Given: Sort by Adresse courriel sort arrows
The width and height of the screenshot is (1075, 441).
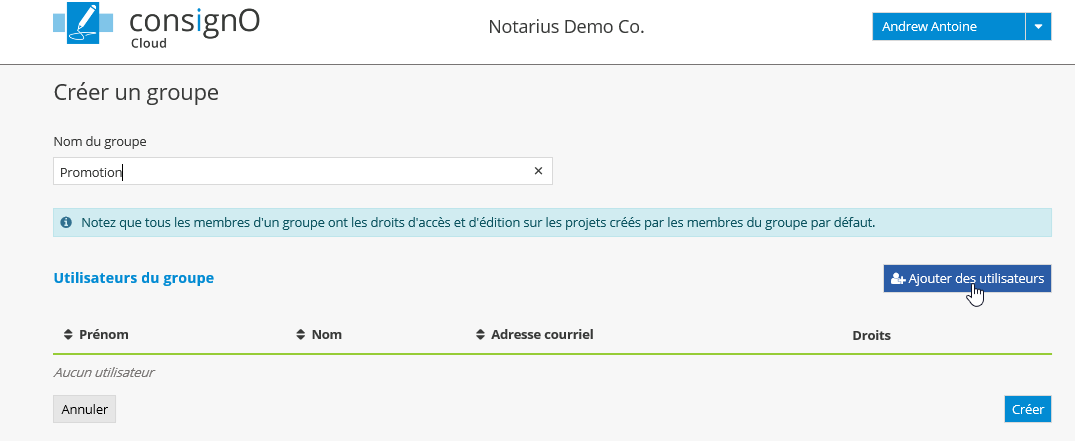Looking at the screenshot, I should click(x=481, y=334).
